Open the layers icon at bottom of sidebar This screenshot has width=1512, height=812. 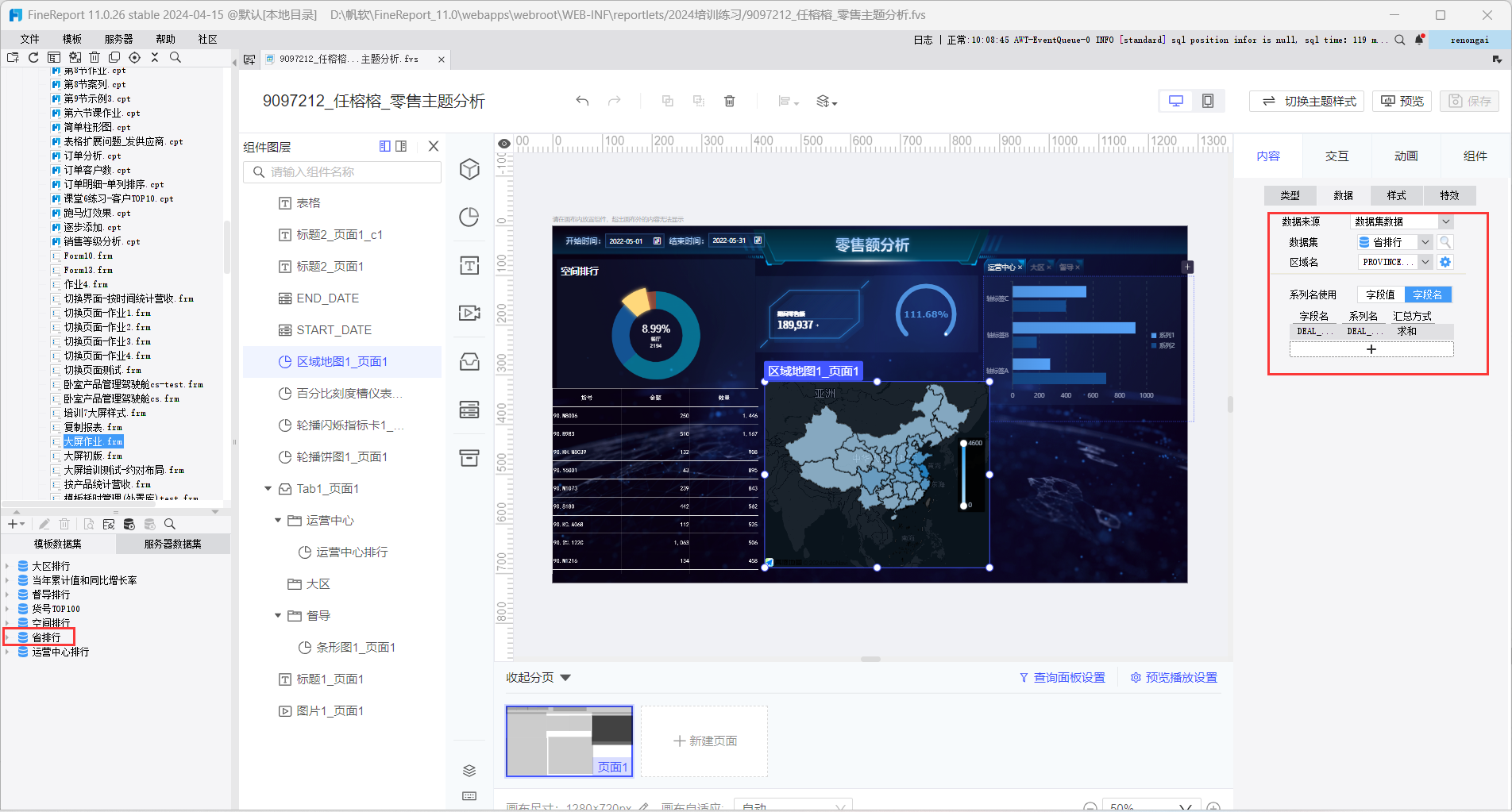[x=469, y=771]
